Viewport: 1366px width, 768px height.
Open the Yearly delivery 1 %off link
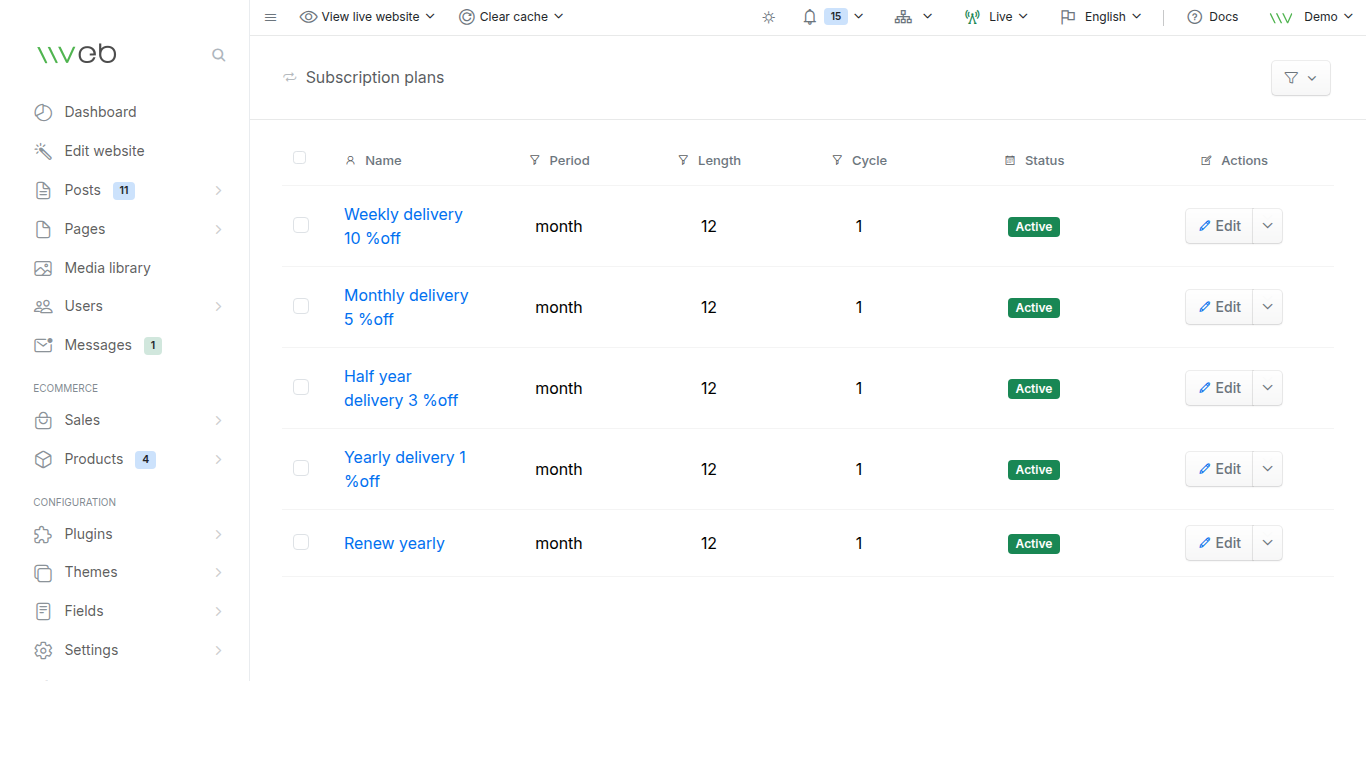point(405,469)
